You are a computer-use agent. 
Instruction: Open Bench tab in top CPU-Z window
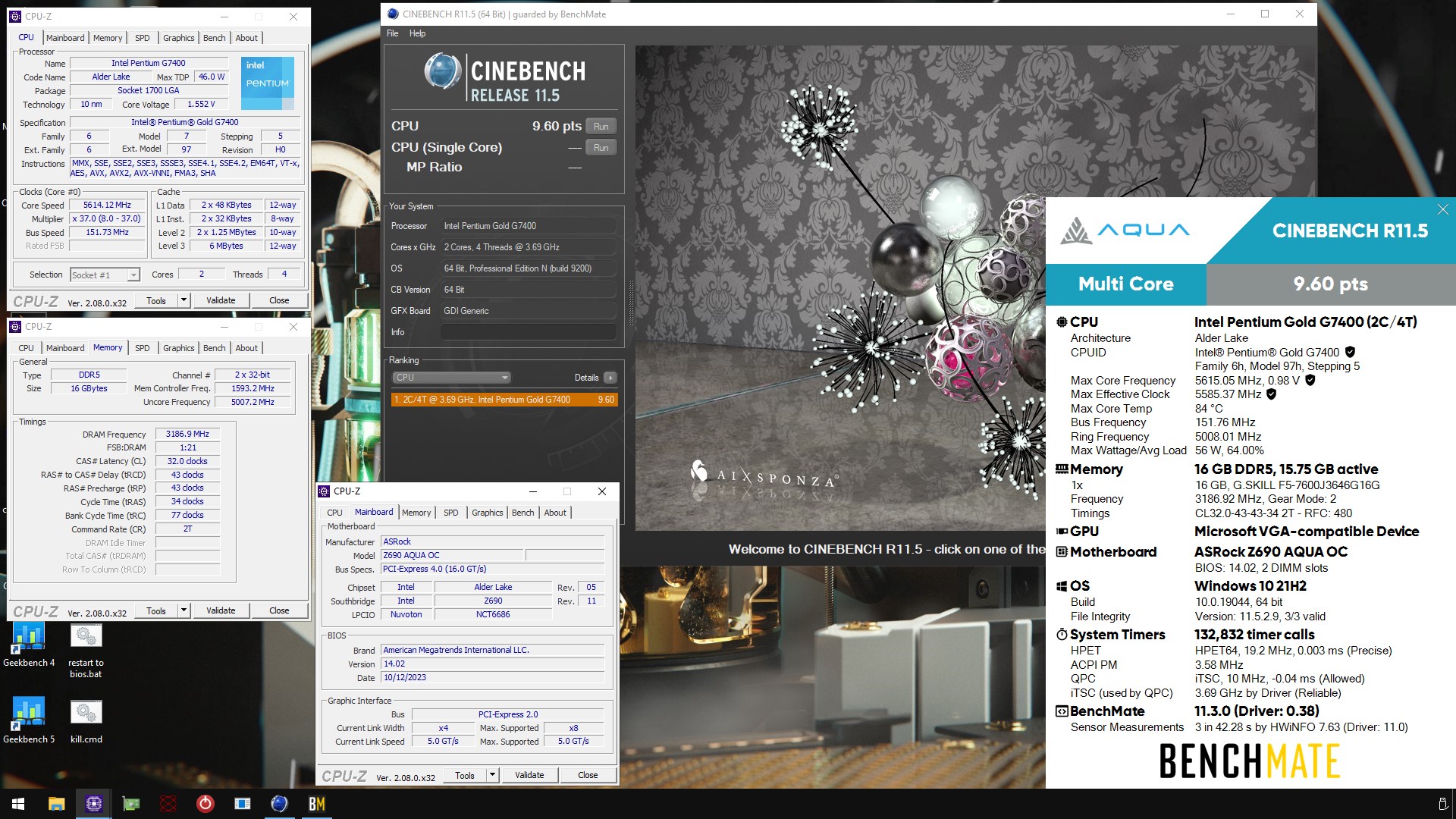215,38
